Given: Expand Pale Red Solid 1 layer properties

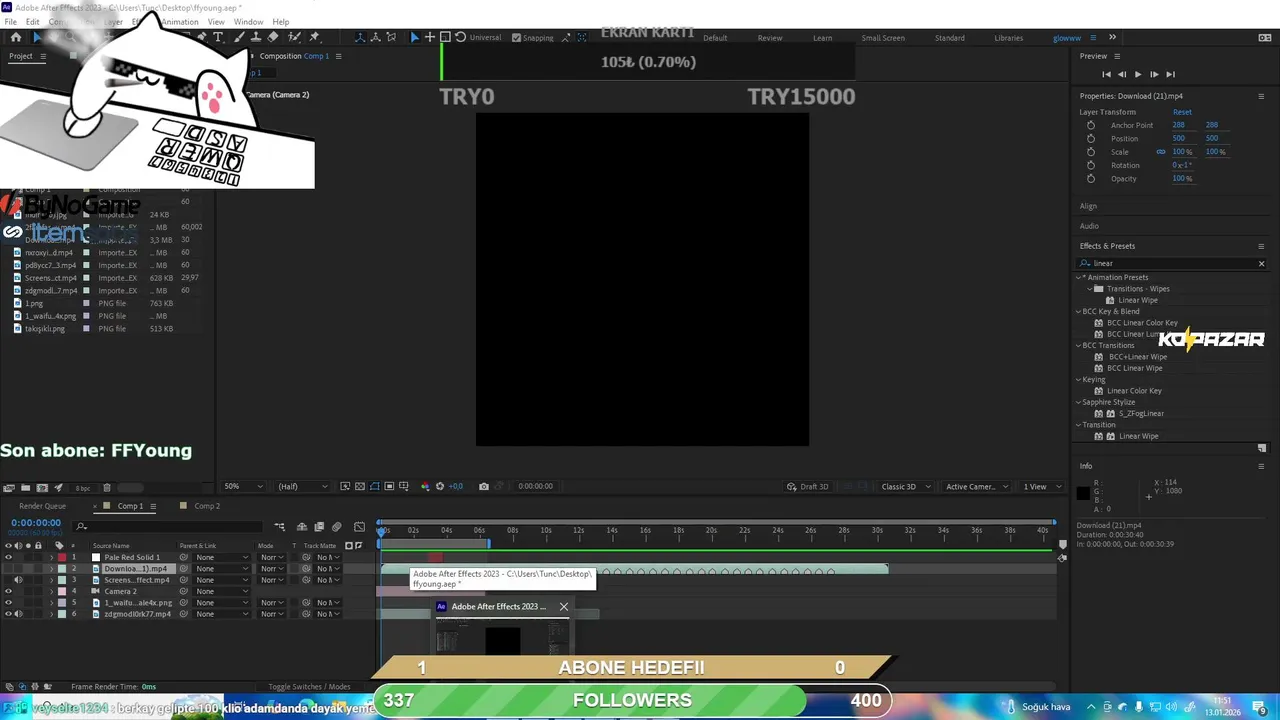Looking at the screenshot, I should [x=51, y=557].
